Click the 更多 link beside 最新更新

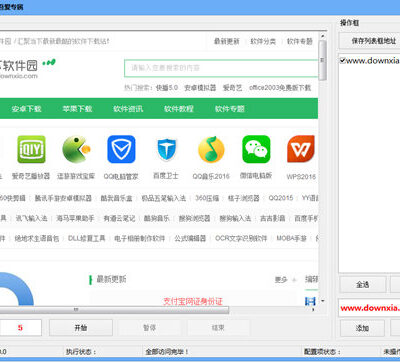coord(281,280)
